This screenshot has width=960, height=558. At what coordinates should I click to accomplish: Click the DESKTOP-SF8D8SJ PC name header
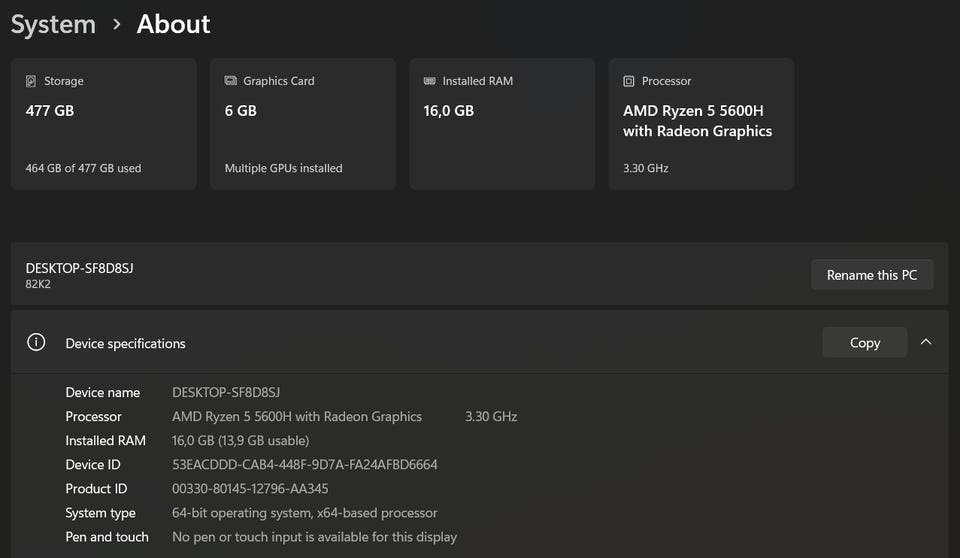click(x=79, y=268)
